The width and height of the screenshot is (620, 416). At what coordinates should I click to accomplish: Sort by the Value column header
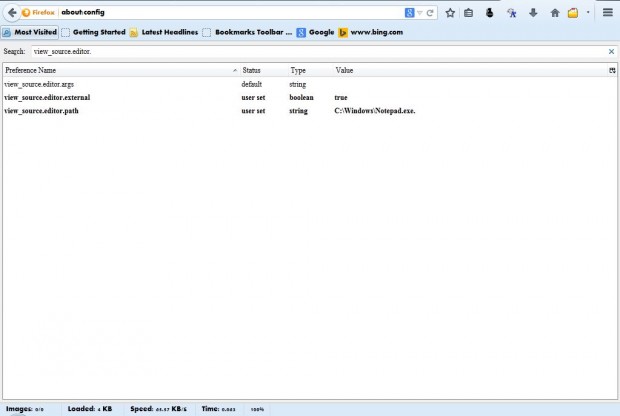[x=470, y=70]
